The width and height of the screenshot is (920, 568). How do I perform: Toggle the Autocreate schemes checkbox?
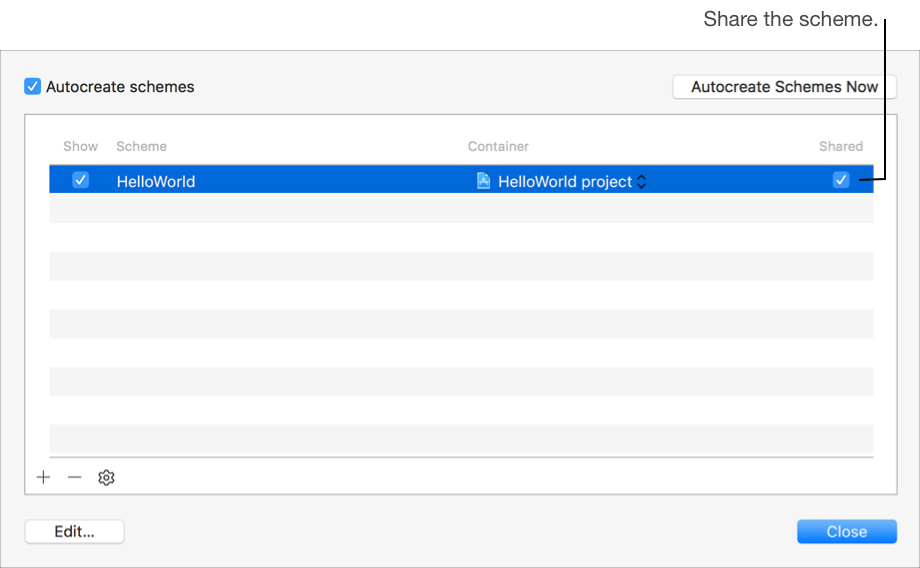click(x=33, y=87)
